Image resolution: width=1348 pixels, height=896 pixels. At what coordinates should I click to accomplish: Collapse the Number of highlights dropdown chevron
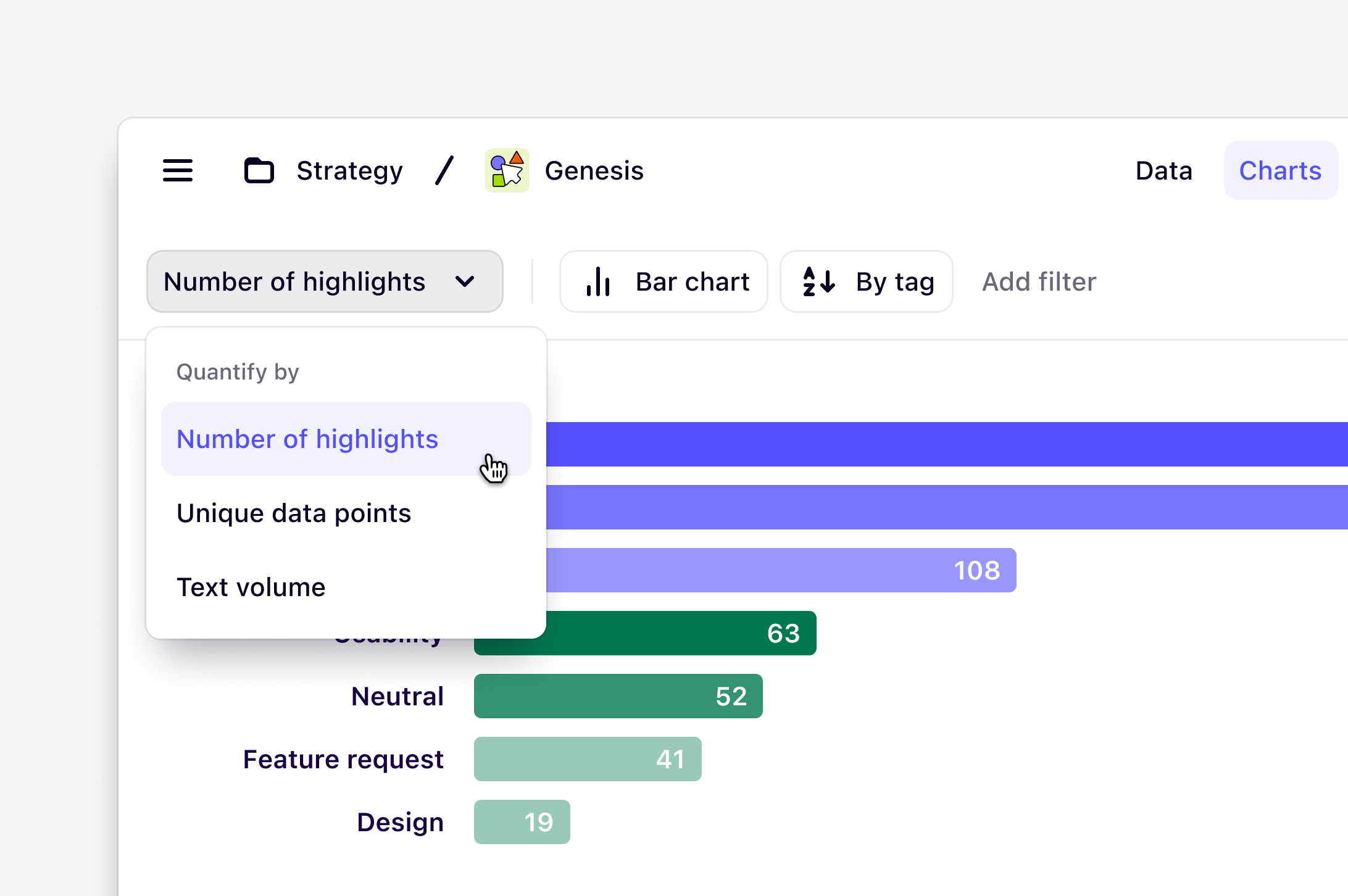[465, 282]
